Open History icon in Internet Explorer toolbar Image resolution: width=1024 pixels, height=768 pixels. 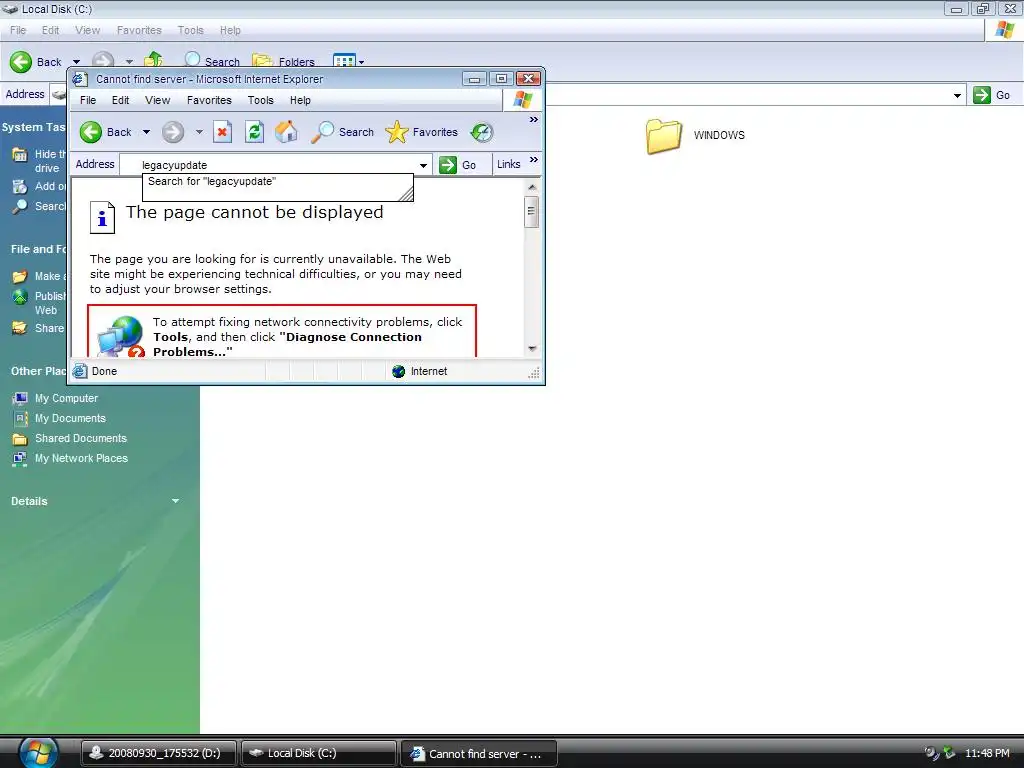481,132
